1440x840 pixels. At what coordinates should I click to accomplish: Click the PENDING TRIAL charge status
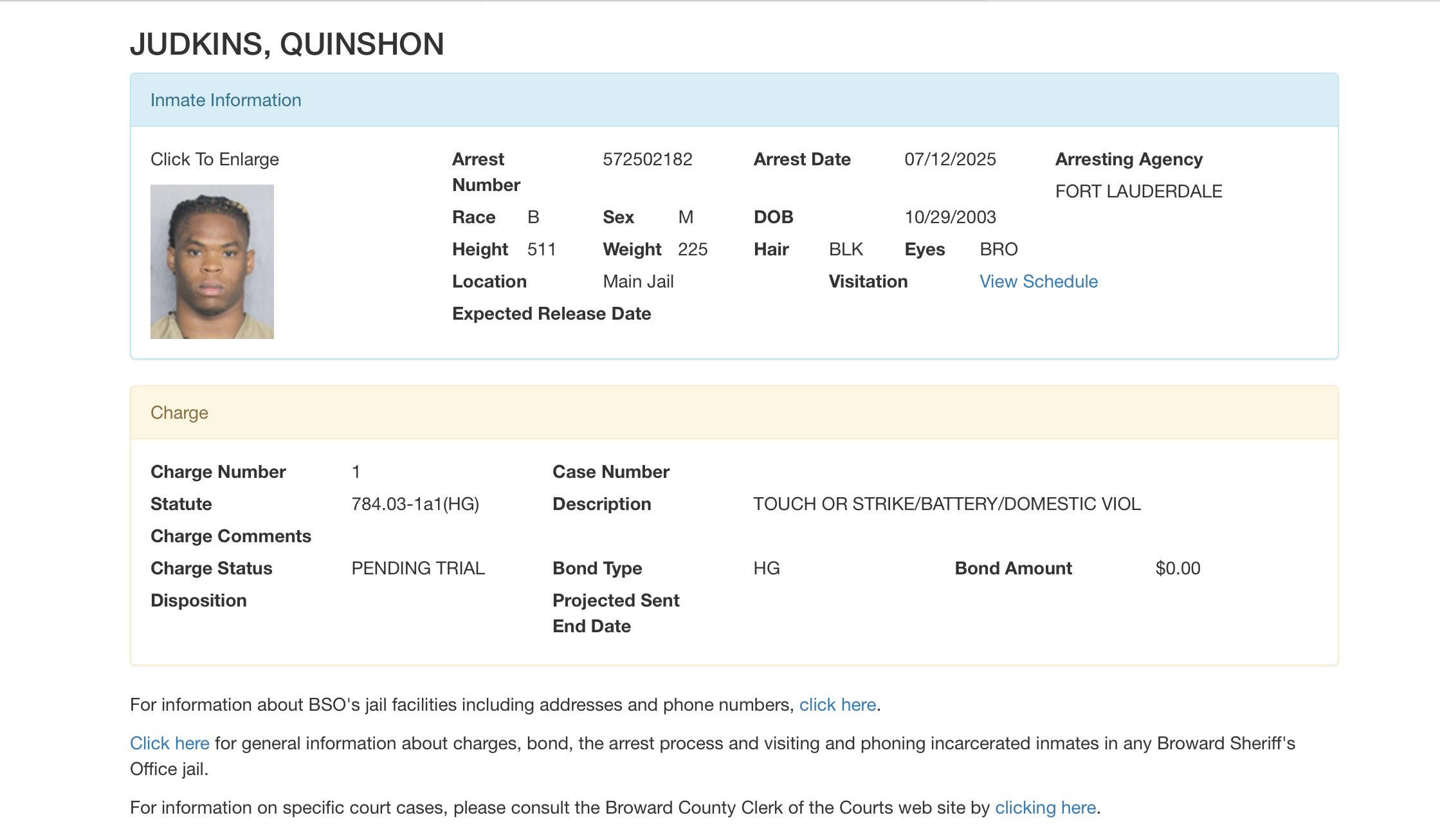417,569
